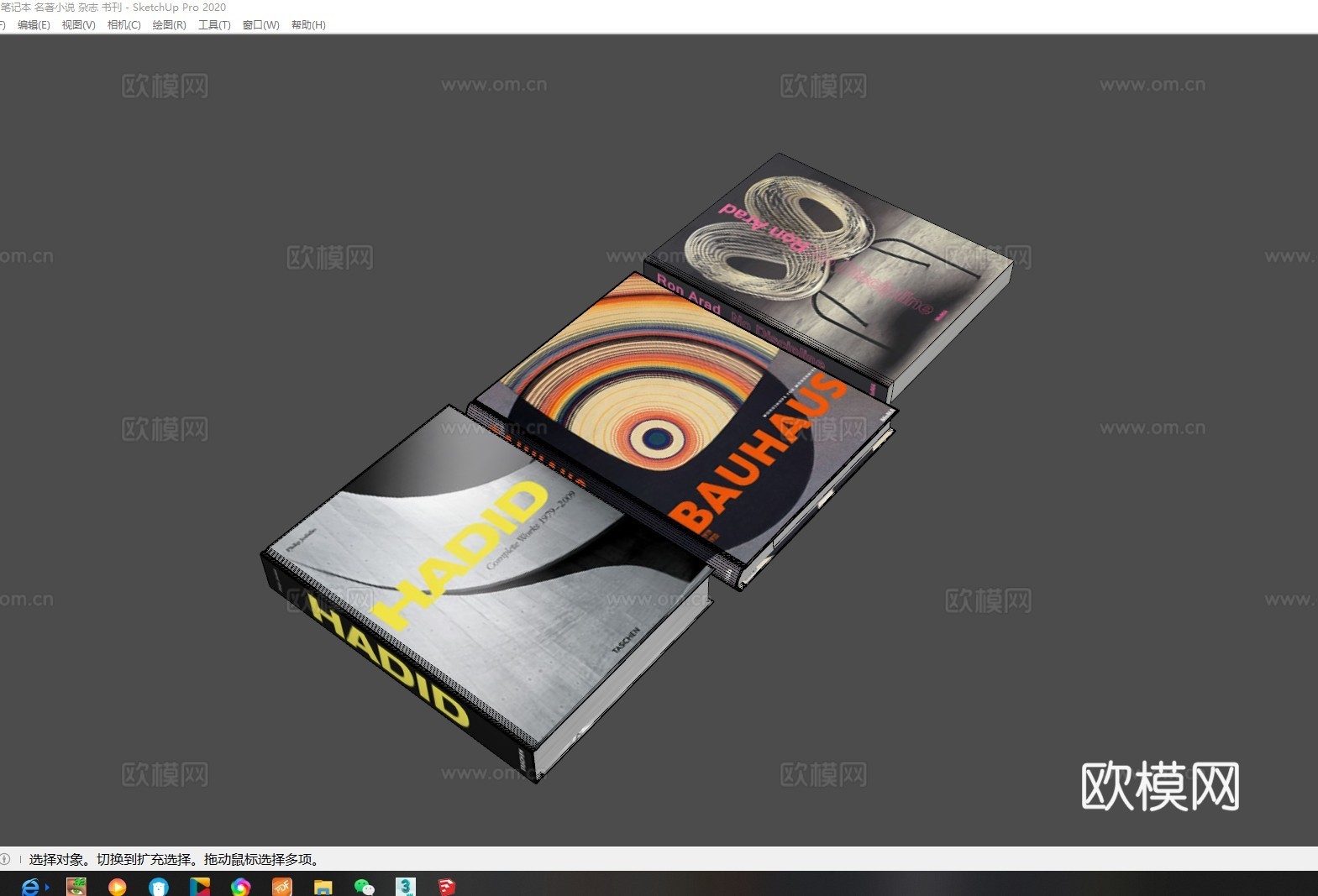
Task: Click the info icon in status bar
Action: click(x=5, y=859)
